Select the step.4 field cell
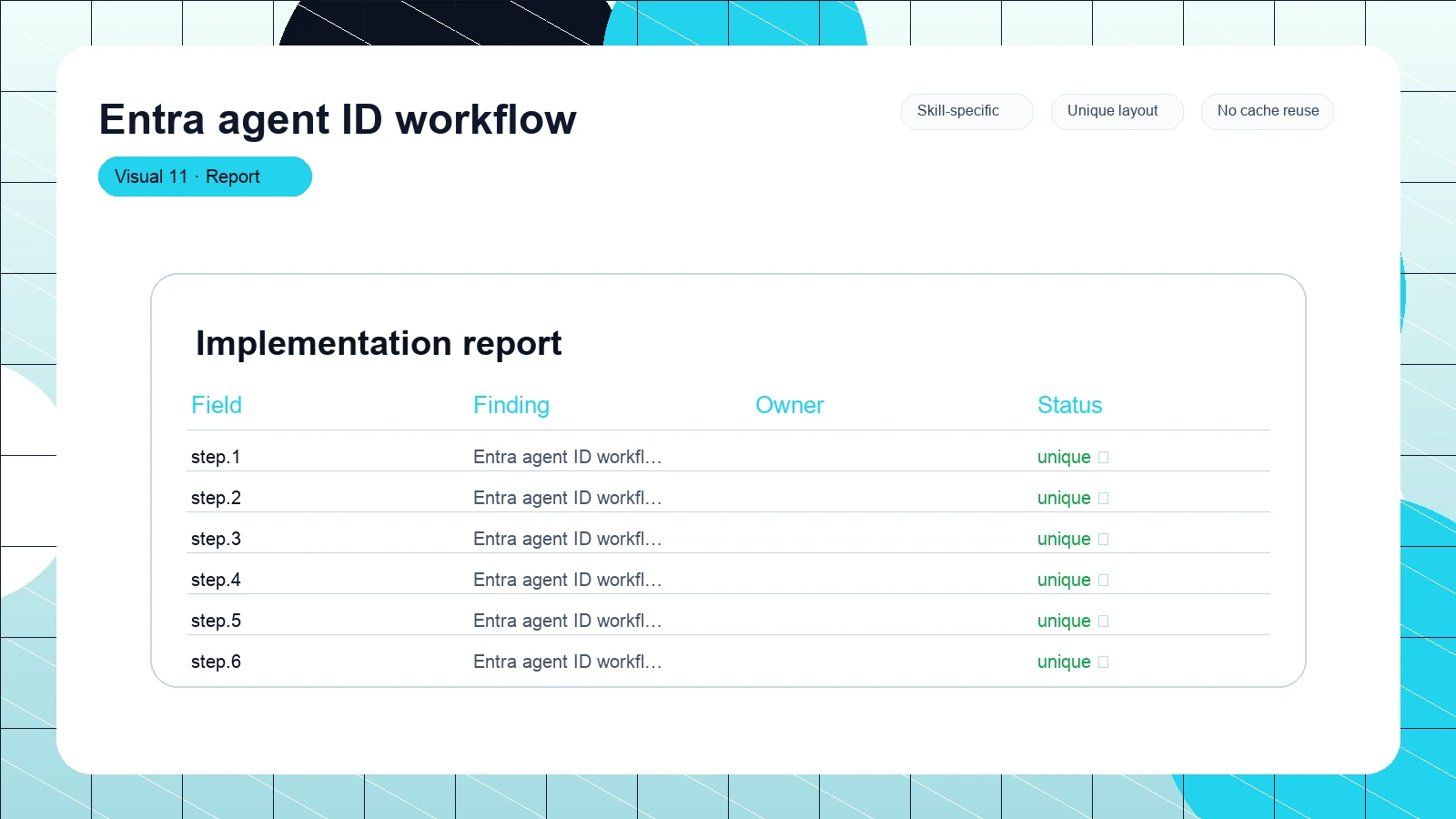 216,580
